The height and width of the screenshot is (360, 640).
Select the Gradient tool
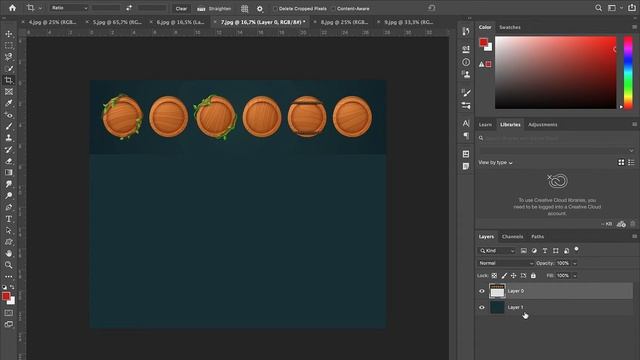click(x=9, y=172)
